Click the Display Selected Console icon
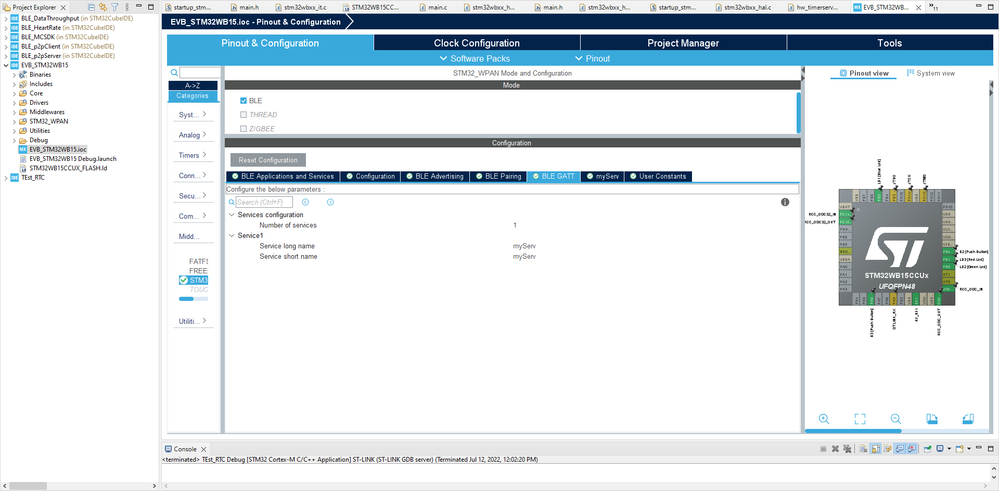This screenshot has height=491, width=999. [942, 449]
